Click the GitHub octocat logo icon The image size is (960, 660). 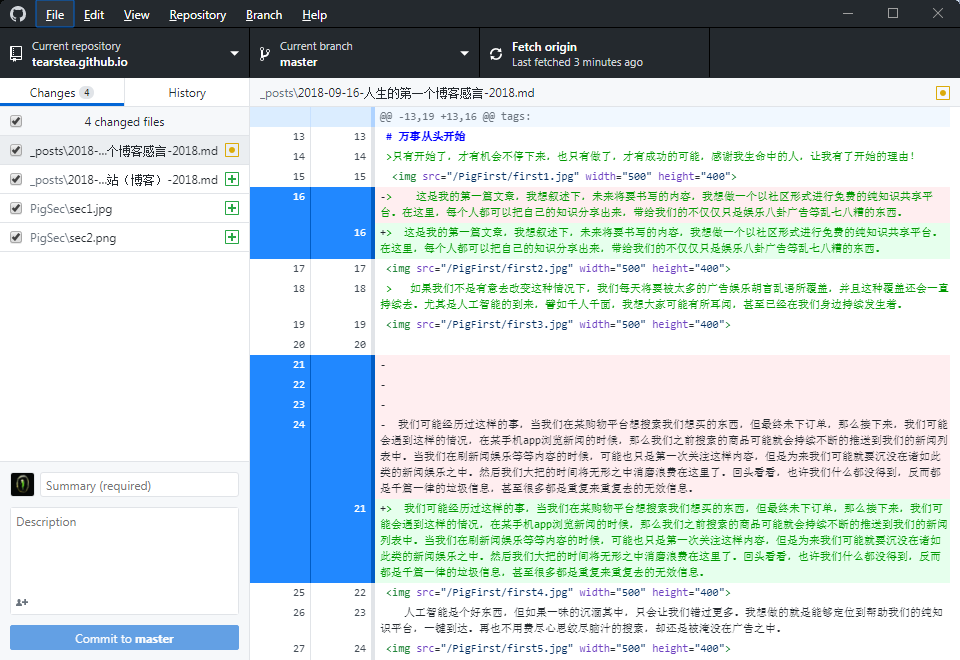pyautogui.click(x=18, y=14)
